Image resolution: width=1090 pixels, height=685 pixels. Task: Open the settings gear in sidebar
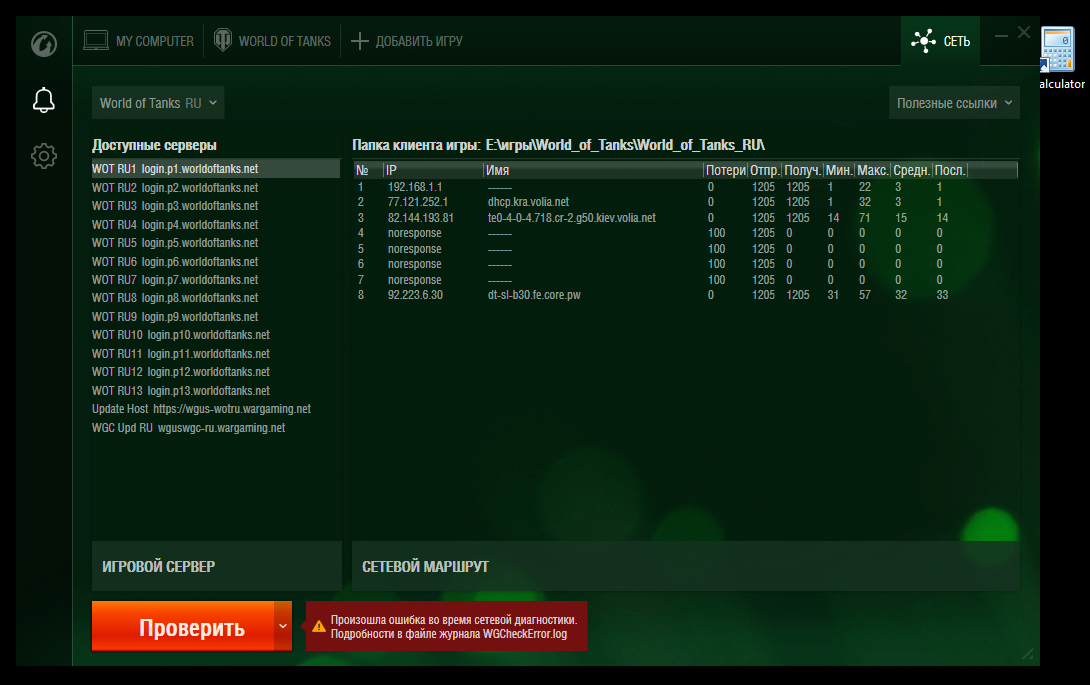tap(44, 156)
